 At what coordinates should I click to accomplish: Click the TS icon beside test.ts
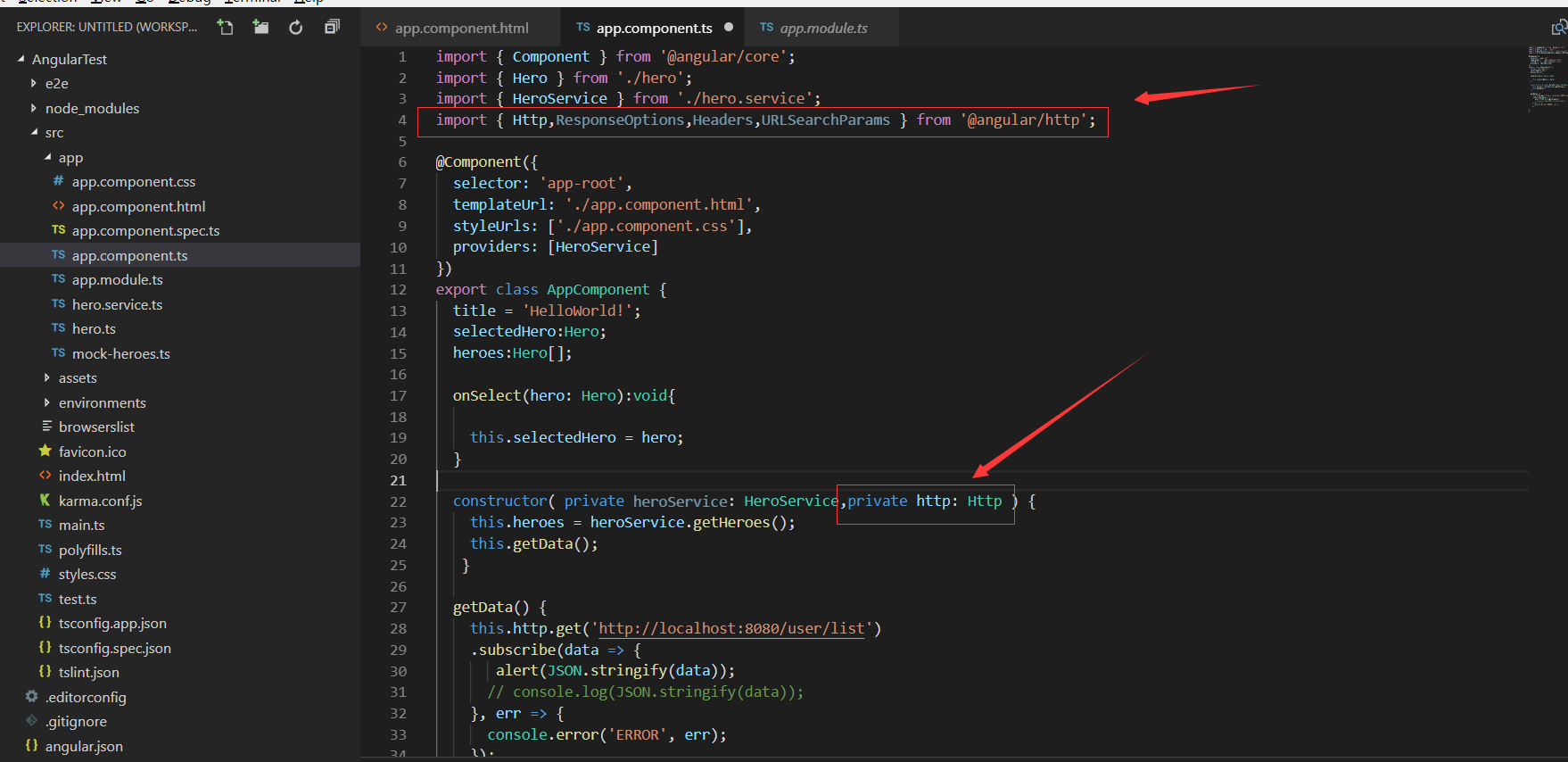tap(45, 599)
